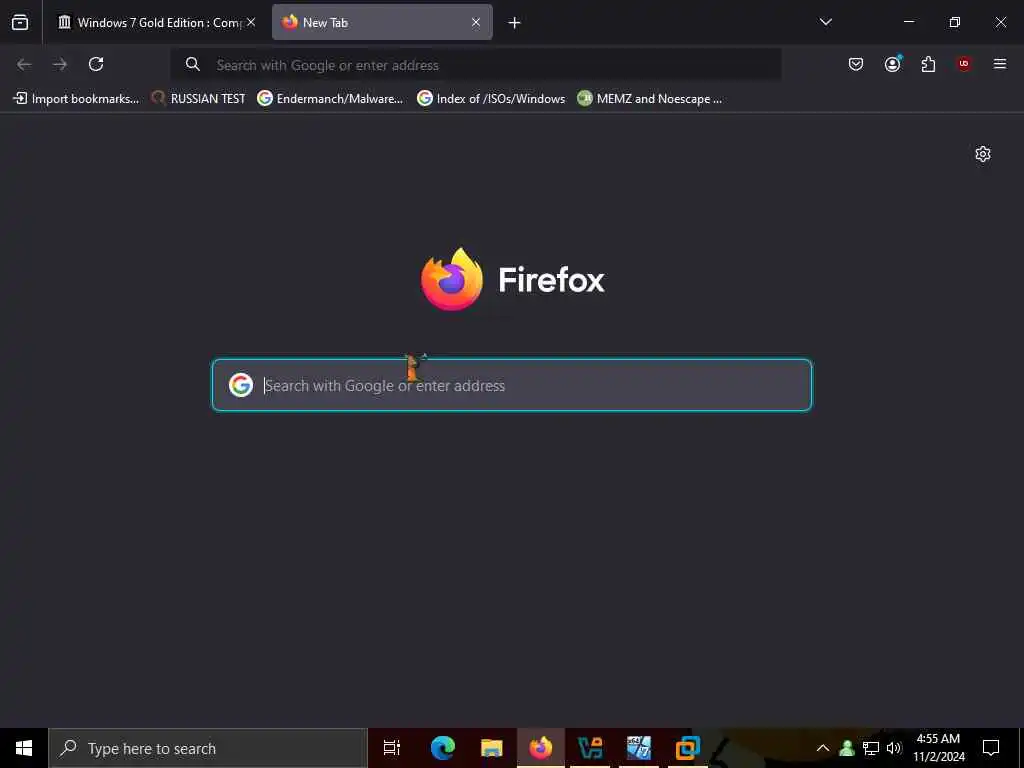Close the Windows 7 Gold Edition tab
The height and width of the screenshot is (768, 1024).
[x=251, y=22]
